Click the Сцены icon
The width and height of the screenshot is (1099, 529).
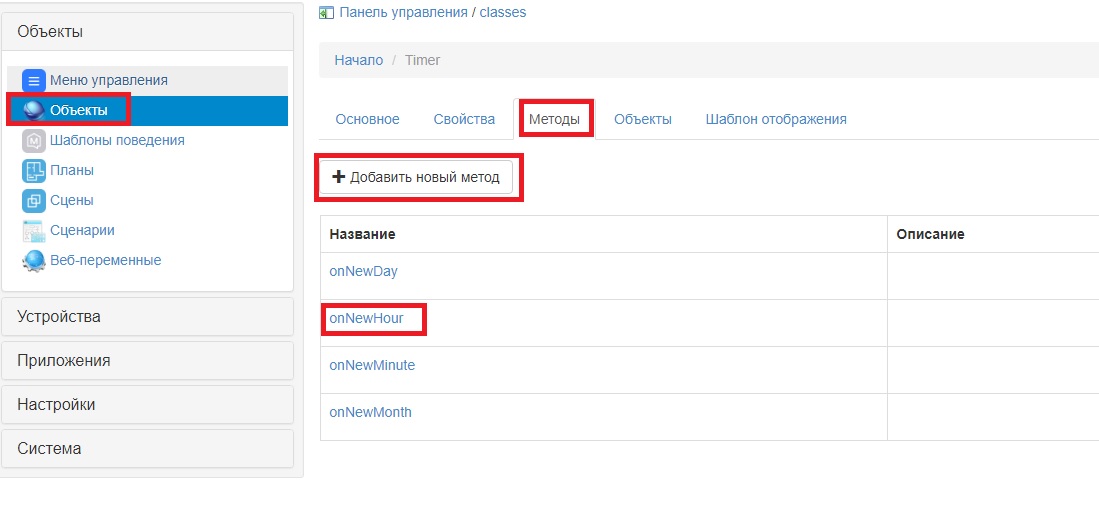click(34, 200)
